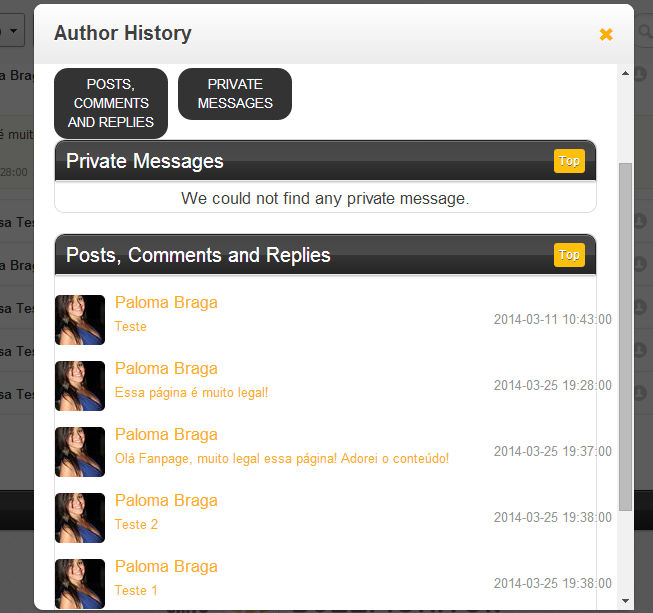Click Top button in Private Messages header
653x613 pixels.
click(569, 161)
